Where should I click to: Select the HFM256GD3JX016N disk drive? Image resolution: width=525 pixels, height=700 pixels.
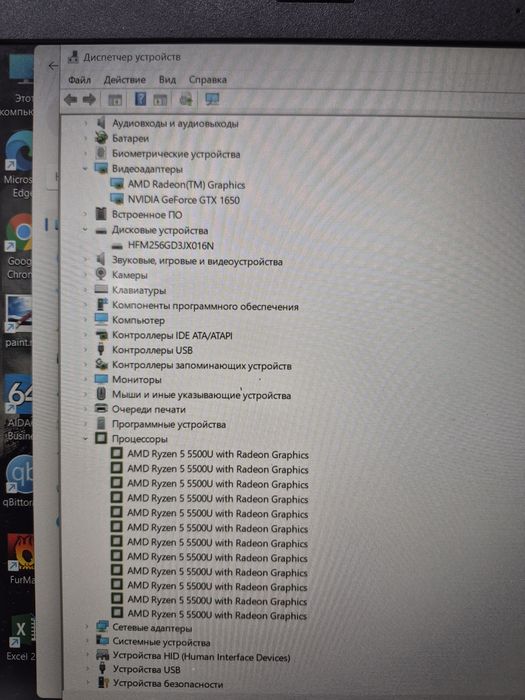tap(171, 246)
